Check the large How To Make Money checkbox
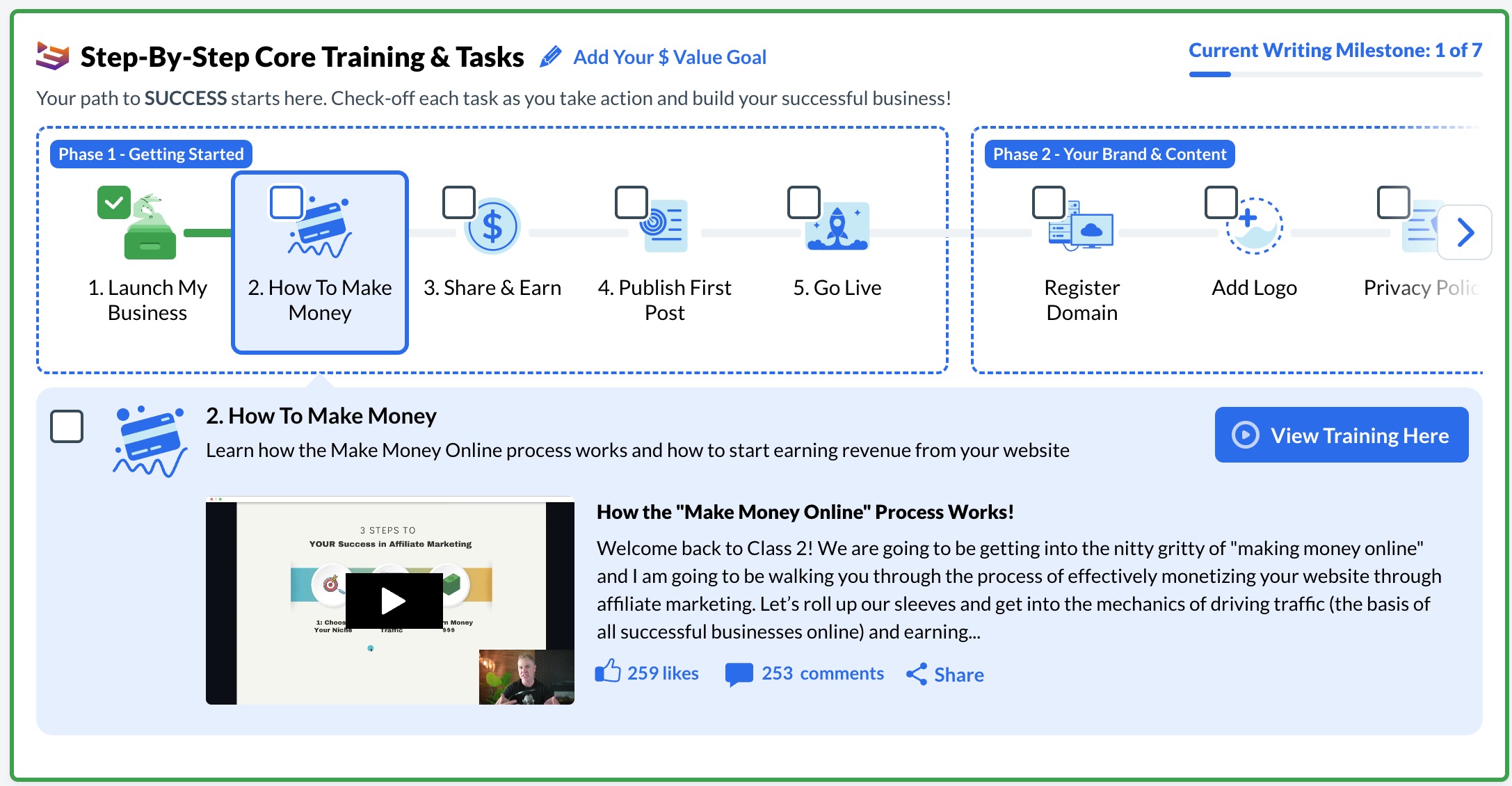This screenshot has width=1512, height=786. [x=67, y=426]
